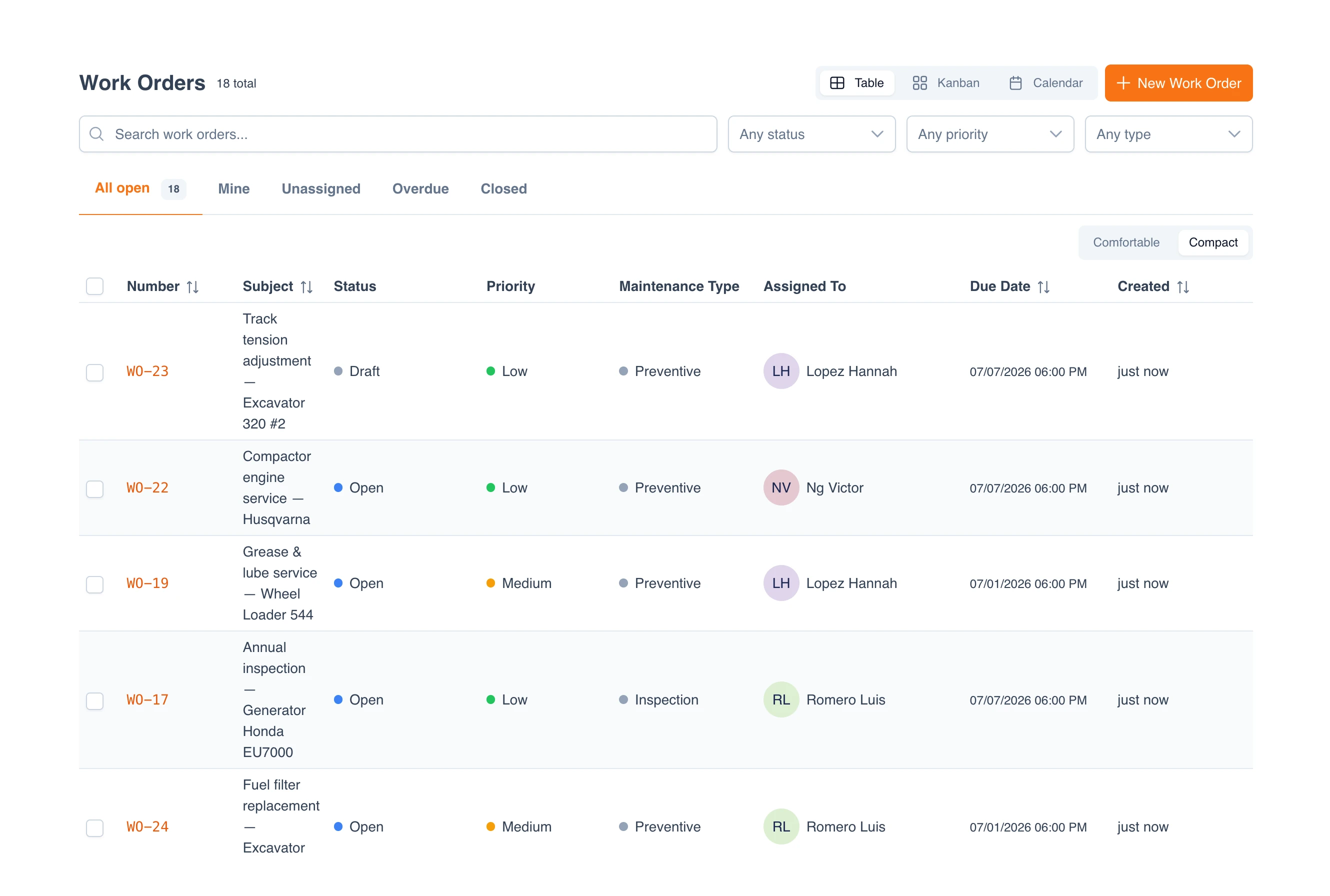Open the Any status dropdown
This screenshot has width=1330, height=896.
[811, 134]
